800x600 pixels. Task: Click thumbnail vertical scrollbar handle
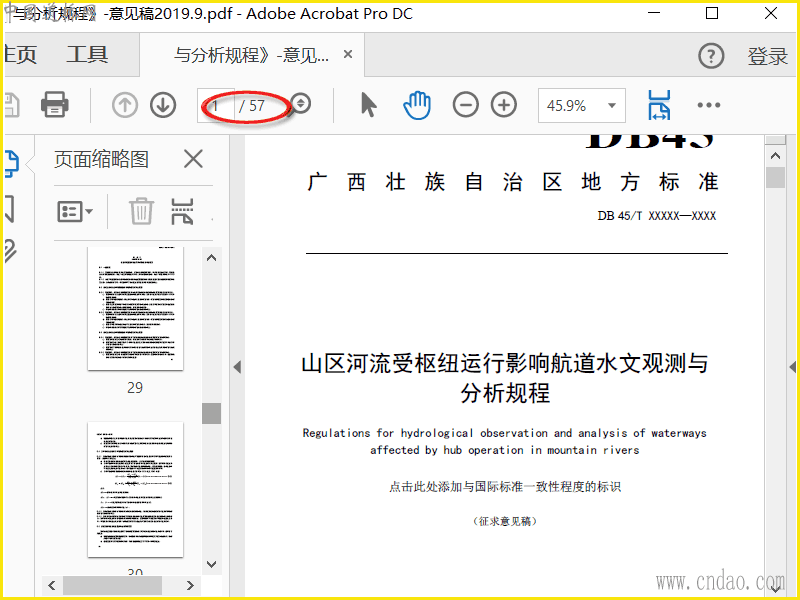pos(211,413)
